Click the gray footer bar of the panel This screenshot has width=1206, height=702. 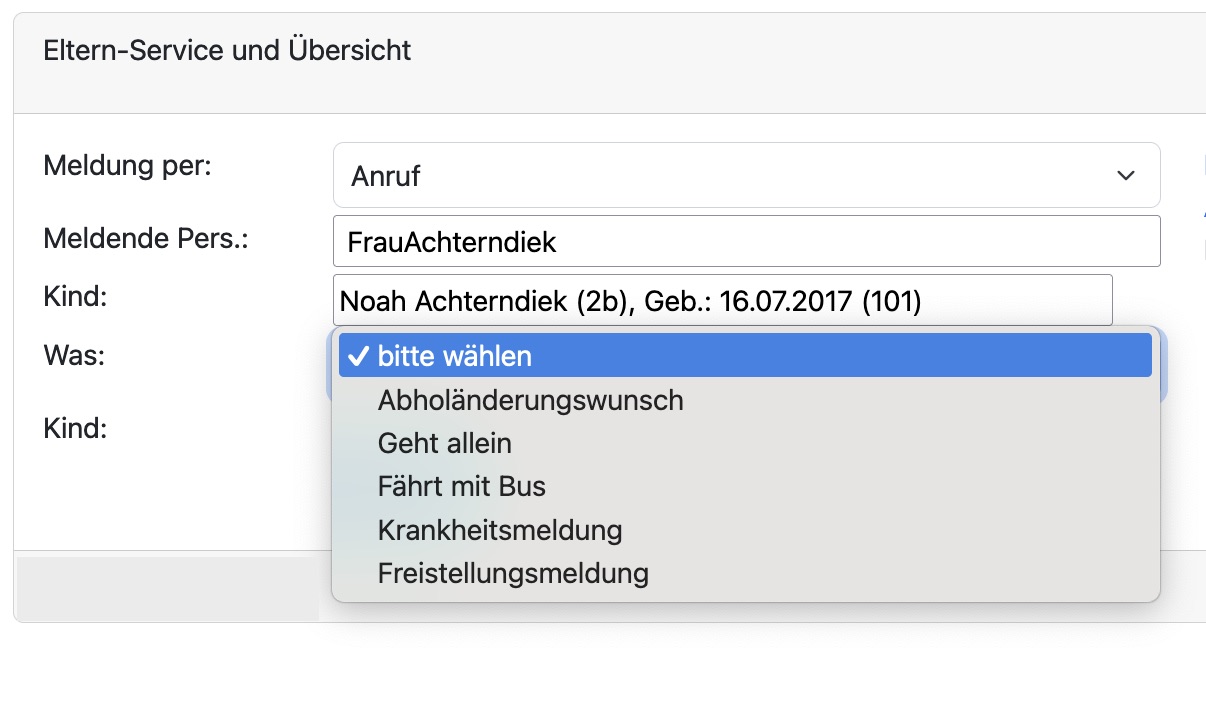point(168,587)
